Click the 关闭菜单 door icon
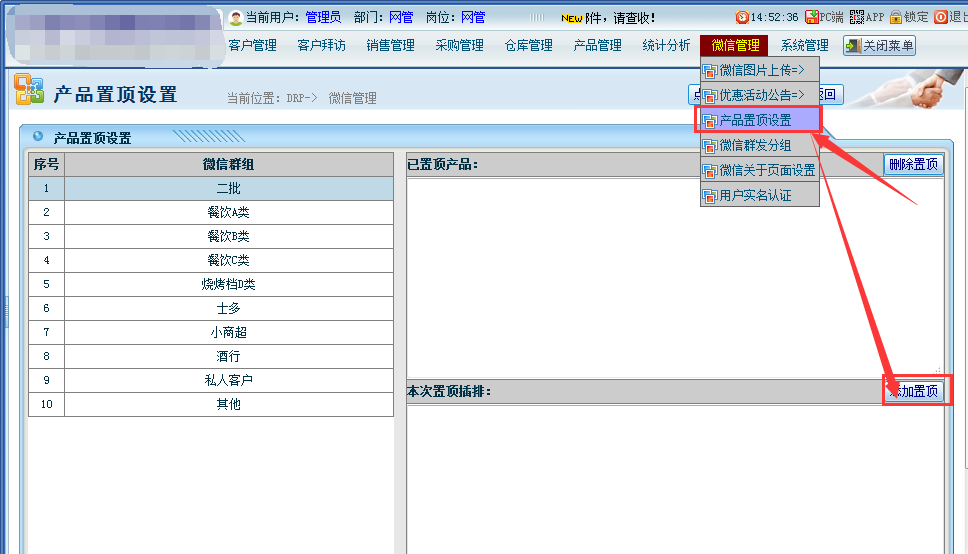Viewport: 968px width, 554px height. [852, 45]
